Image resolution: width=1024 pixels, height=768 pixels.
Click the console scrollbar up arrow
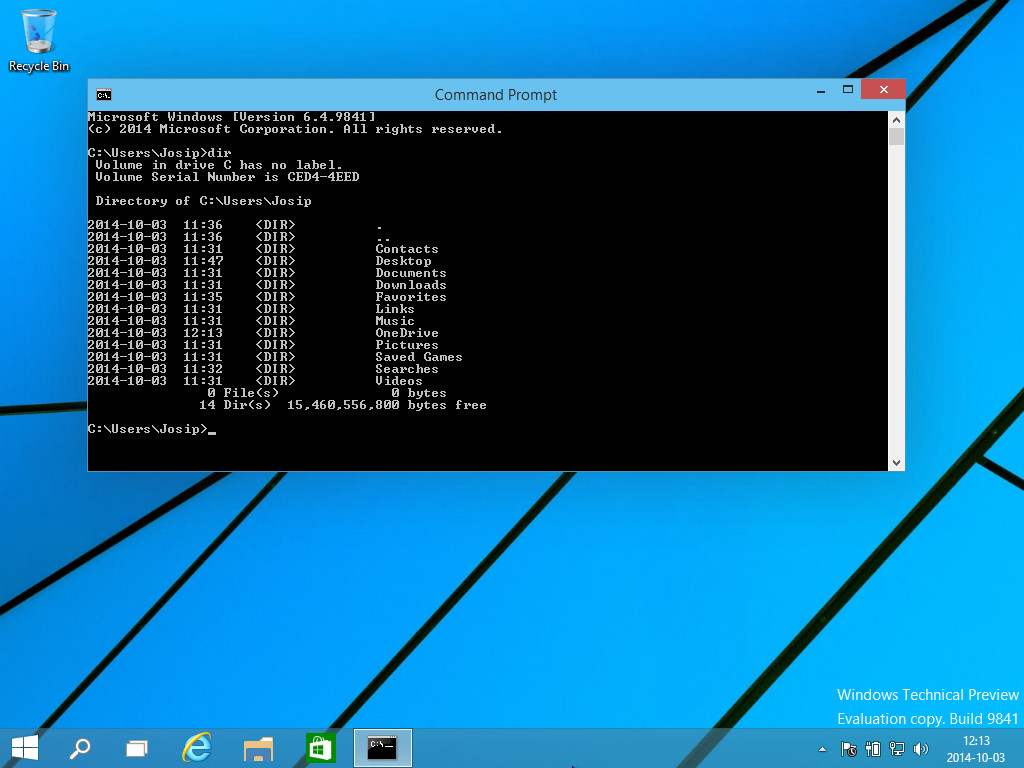[x=896, y=119]
